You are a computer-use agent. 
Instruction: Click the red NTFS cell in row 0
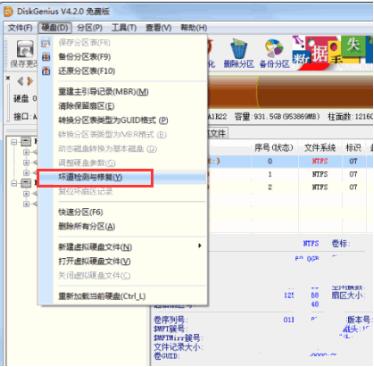(x=320, y=161)
